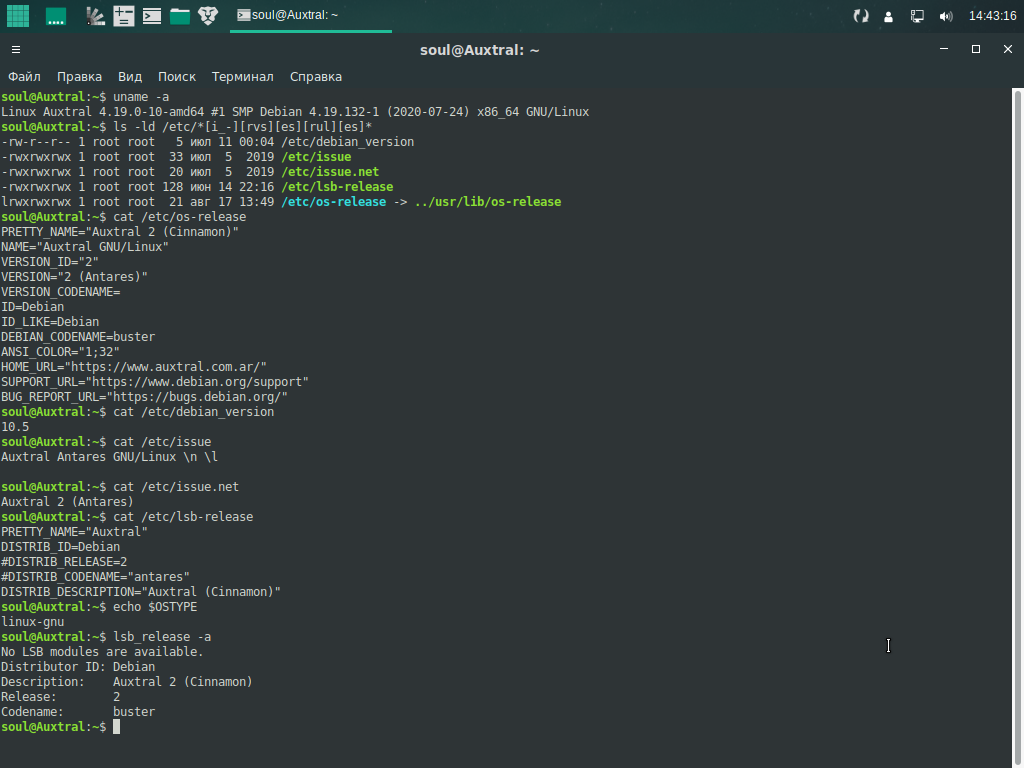Click the 'Release: 2' line
The height and width of the screenshot is (768, 1024).
[61, 697]
